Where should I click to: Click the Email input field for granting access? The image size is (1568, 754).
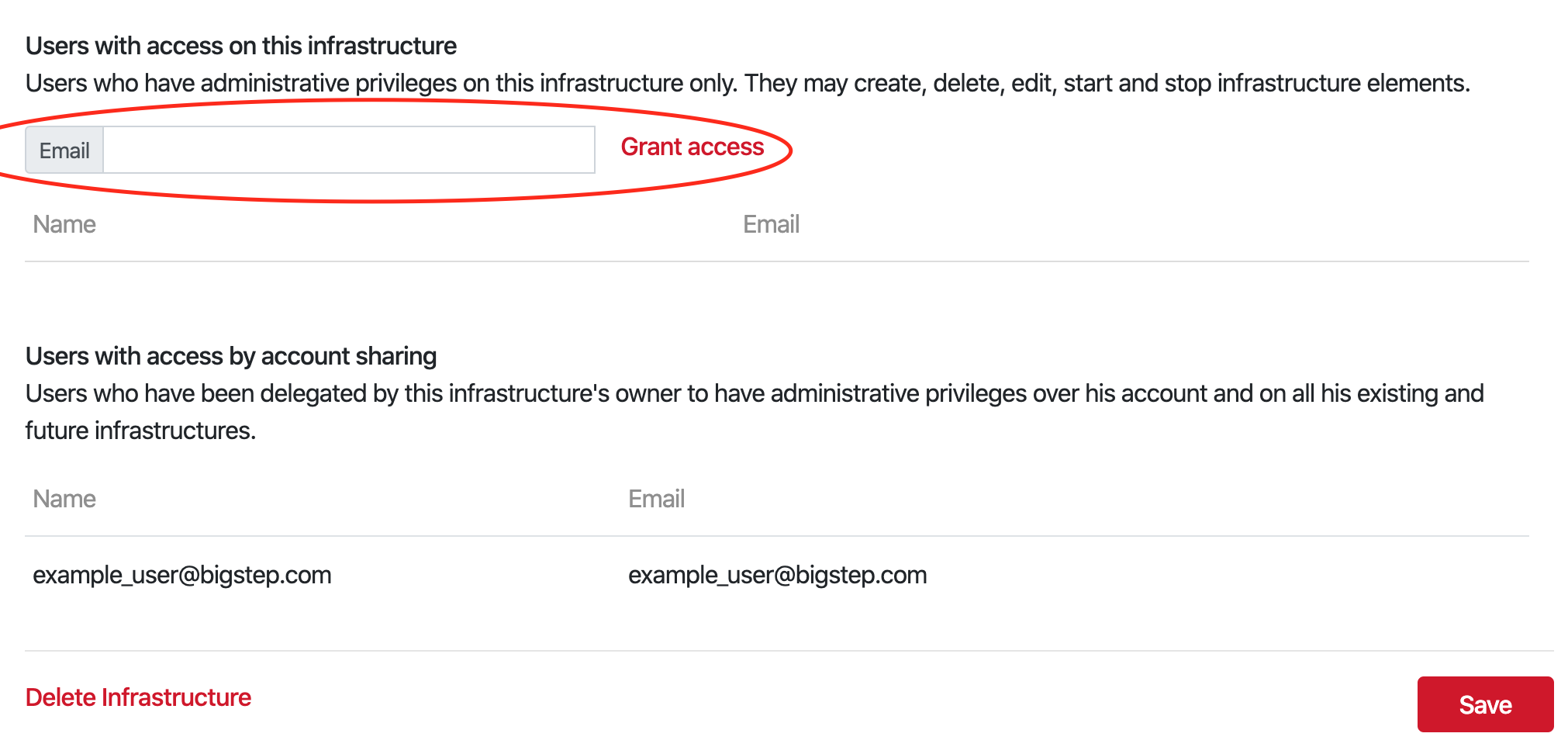pos(349,150)
